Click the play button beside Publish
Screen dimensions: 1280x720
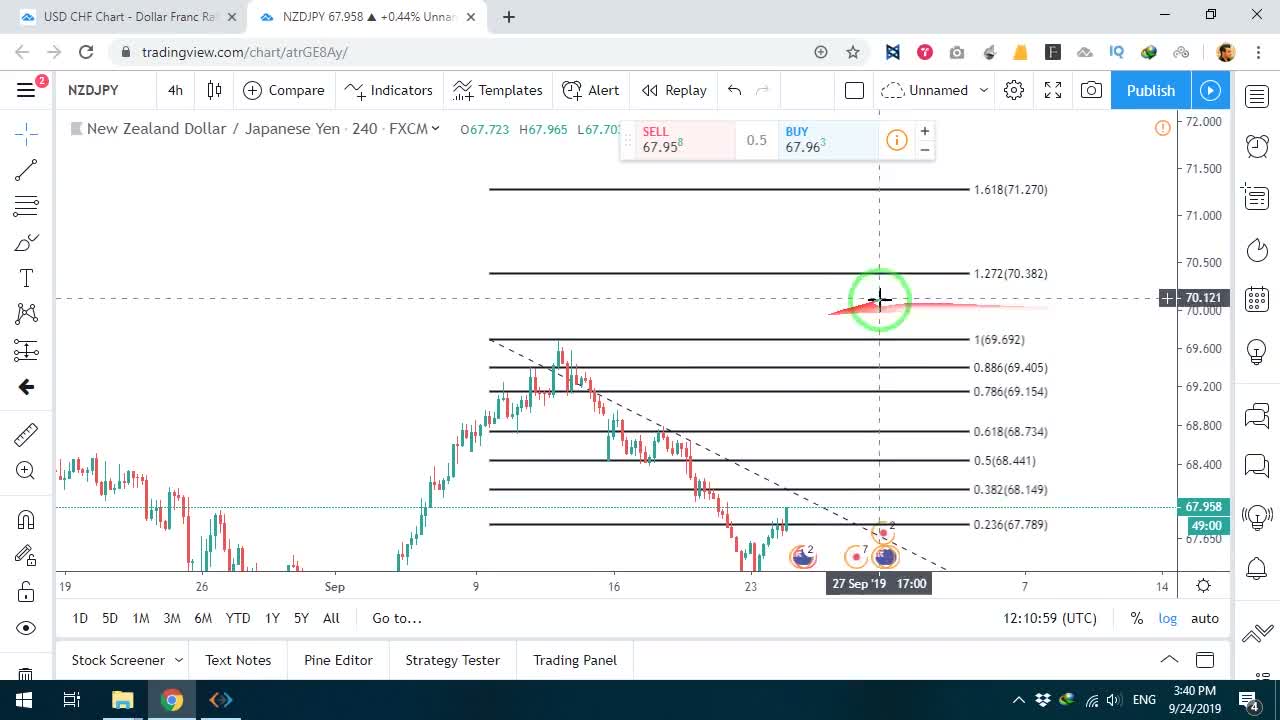(1210, 90)
